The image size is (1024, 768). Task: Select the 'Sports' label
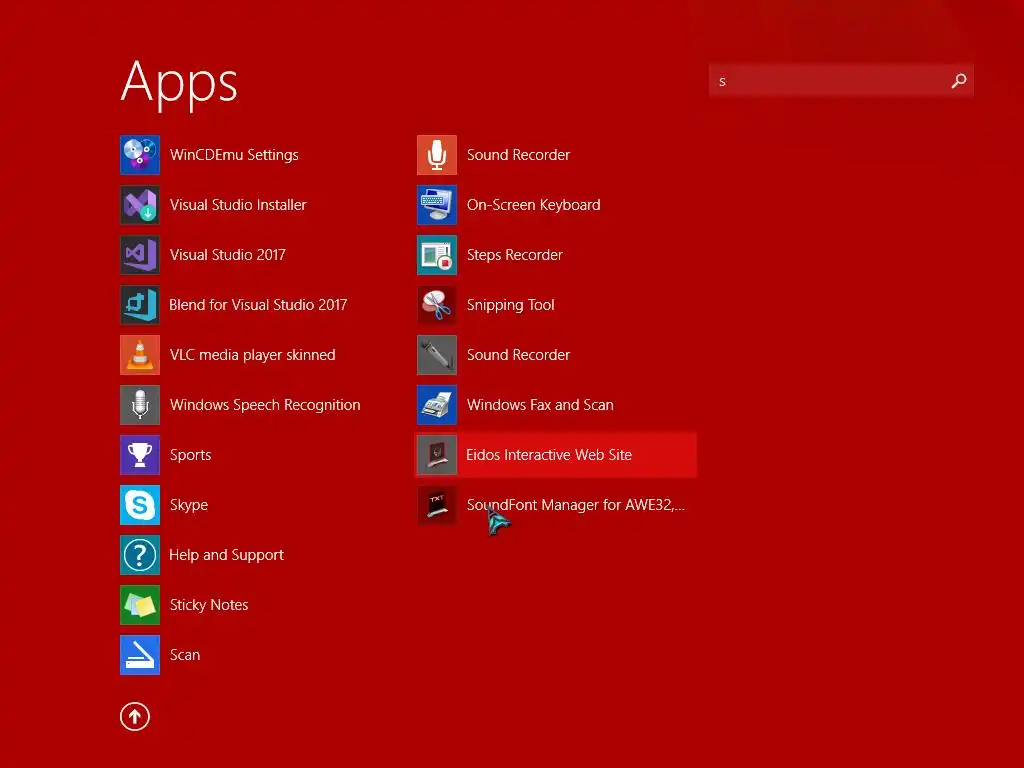pyautogui.click(x=190, y=455)
